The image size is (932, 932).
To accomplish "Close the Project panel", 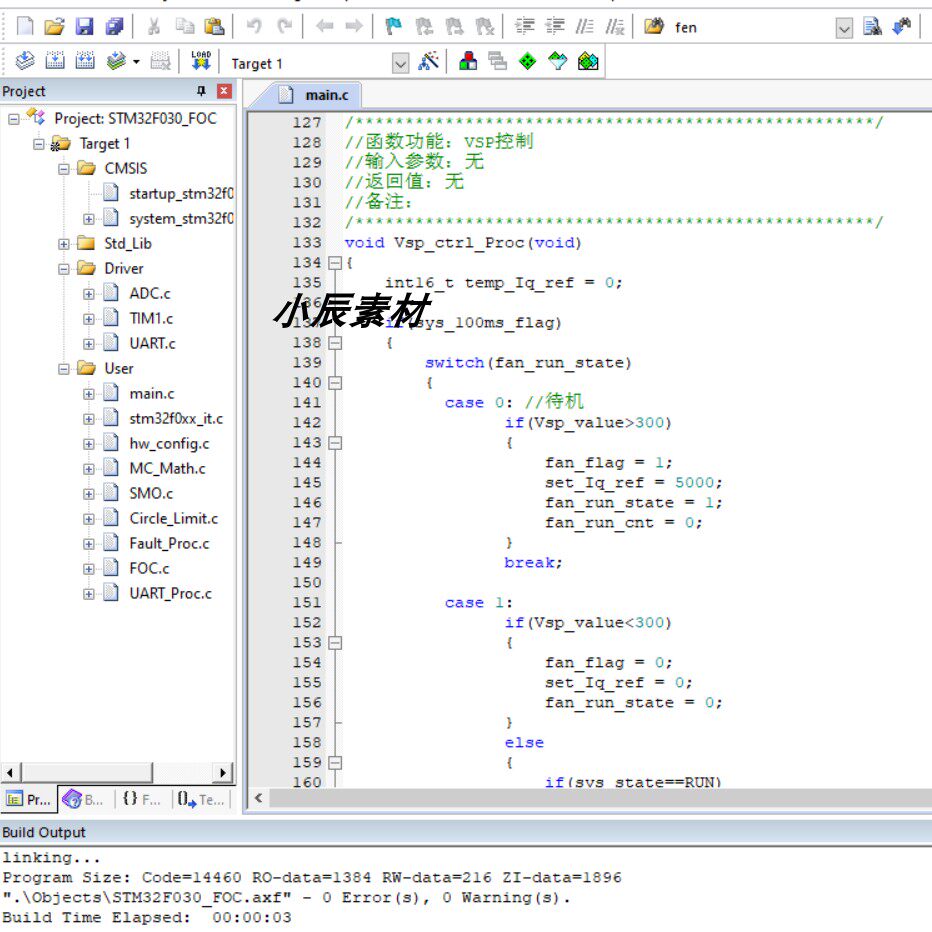I will (224, 91).
